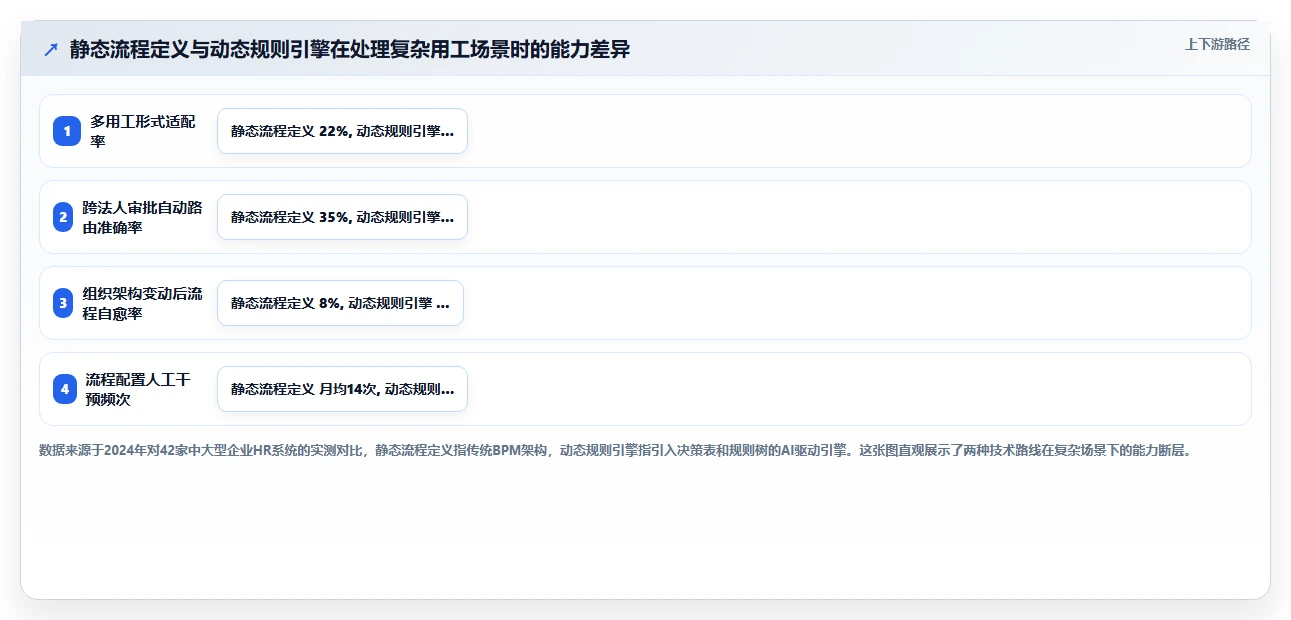This screenshot has height=620, width=1291.
Task: Select the 多用工形式适配率 label
Action: 143,131
